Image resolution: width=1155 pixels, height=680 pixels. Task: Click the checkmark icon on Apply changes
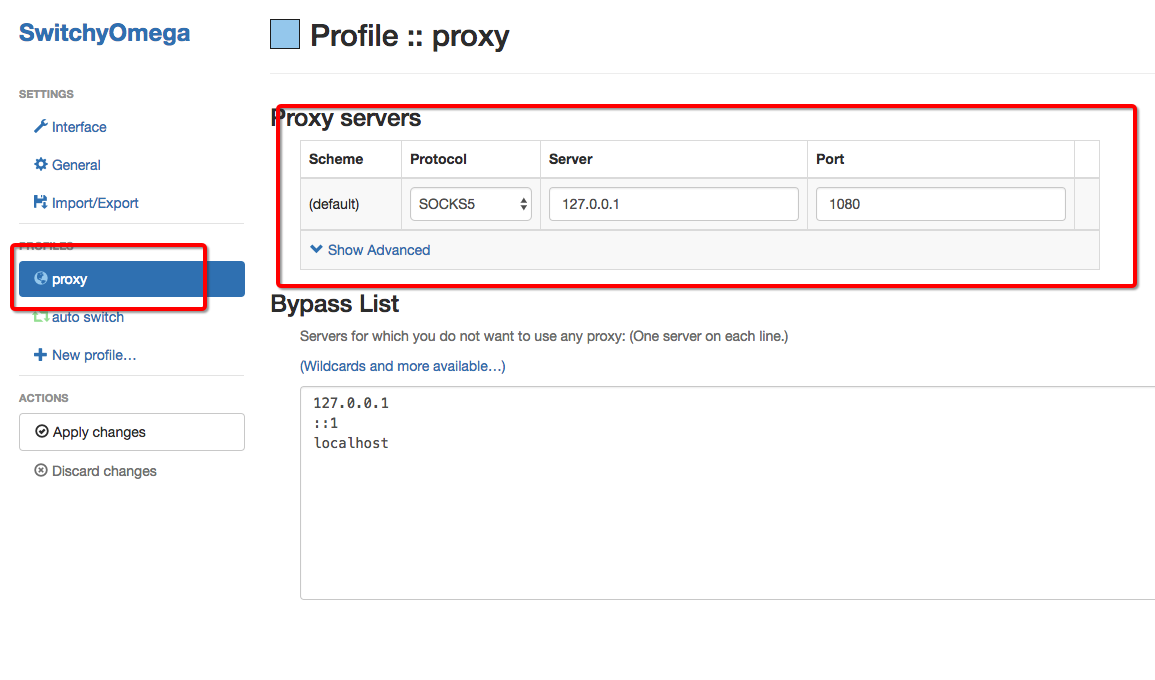[x=42, y=431]
